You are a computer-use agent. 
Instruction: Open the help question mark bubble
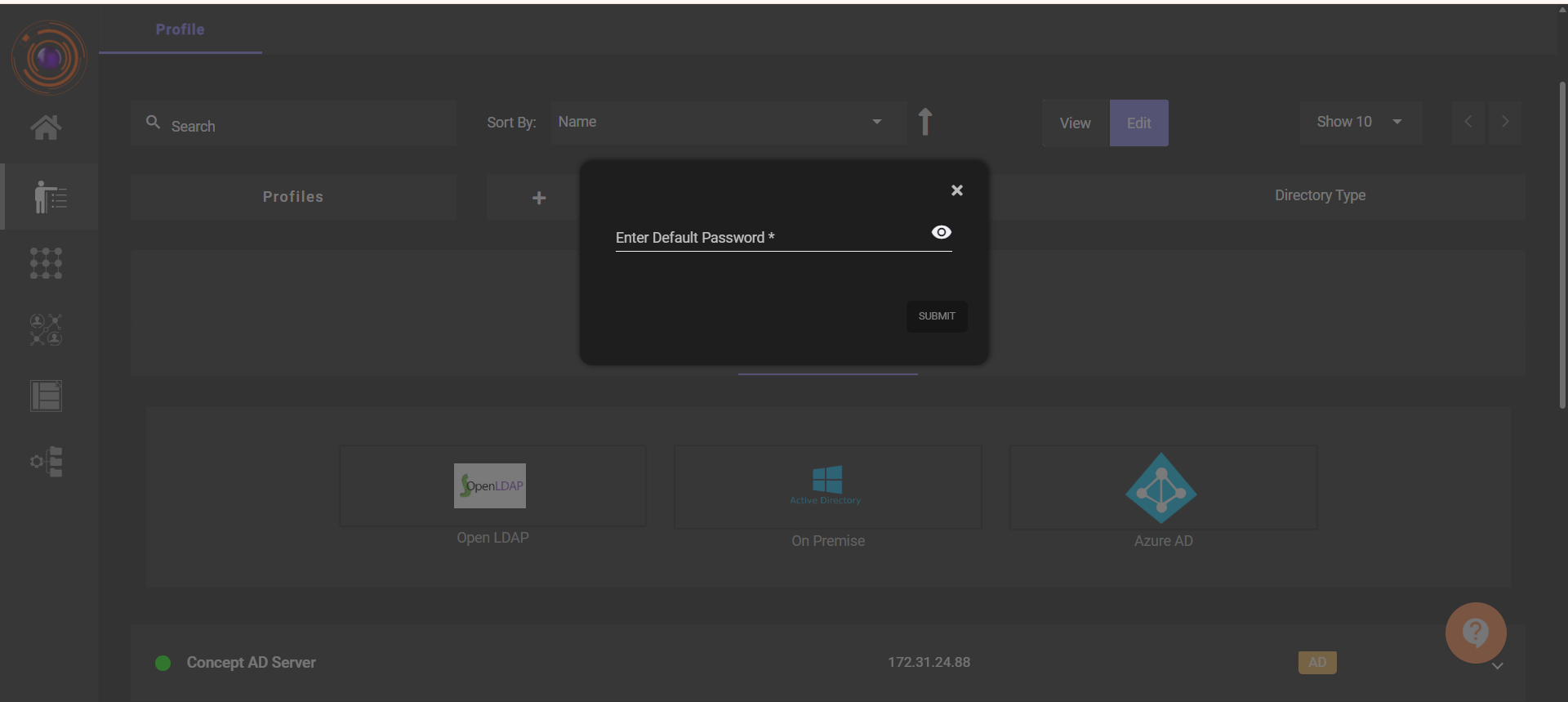click(x=1476, y=633)
